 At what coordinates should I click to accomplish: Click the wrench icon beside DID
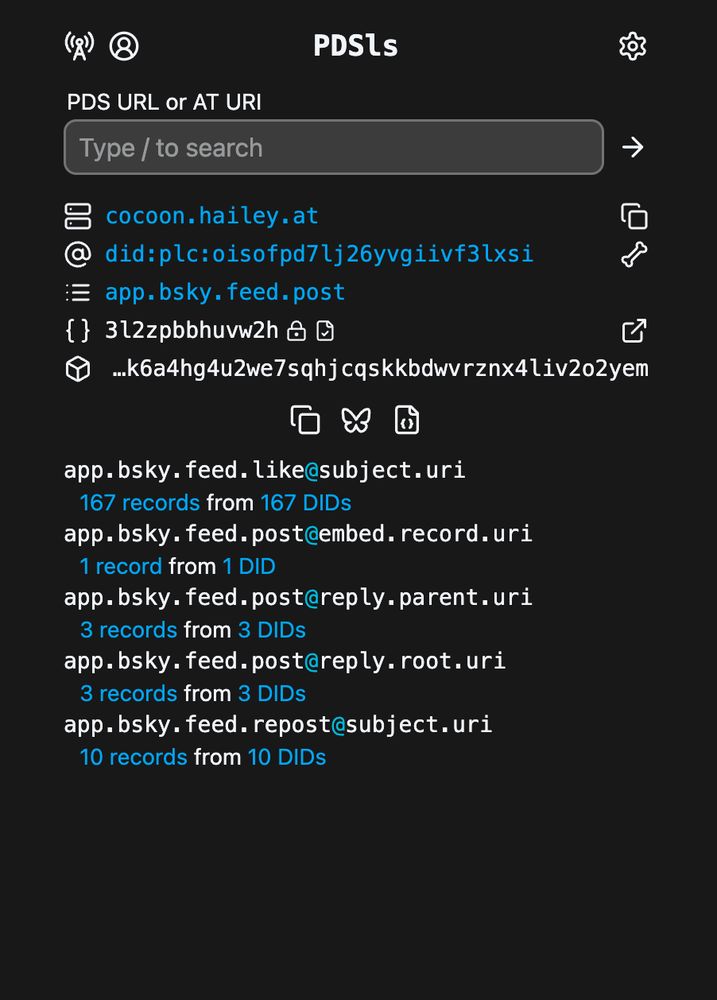click(634, 254)
